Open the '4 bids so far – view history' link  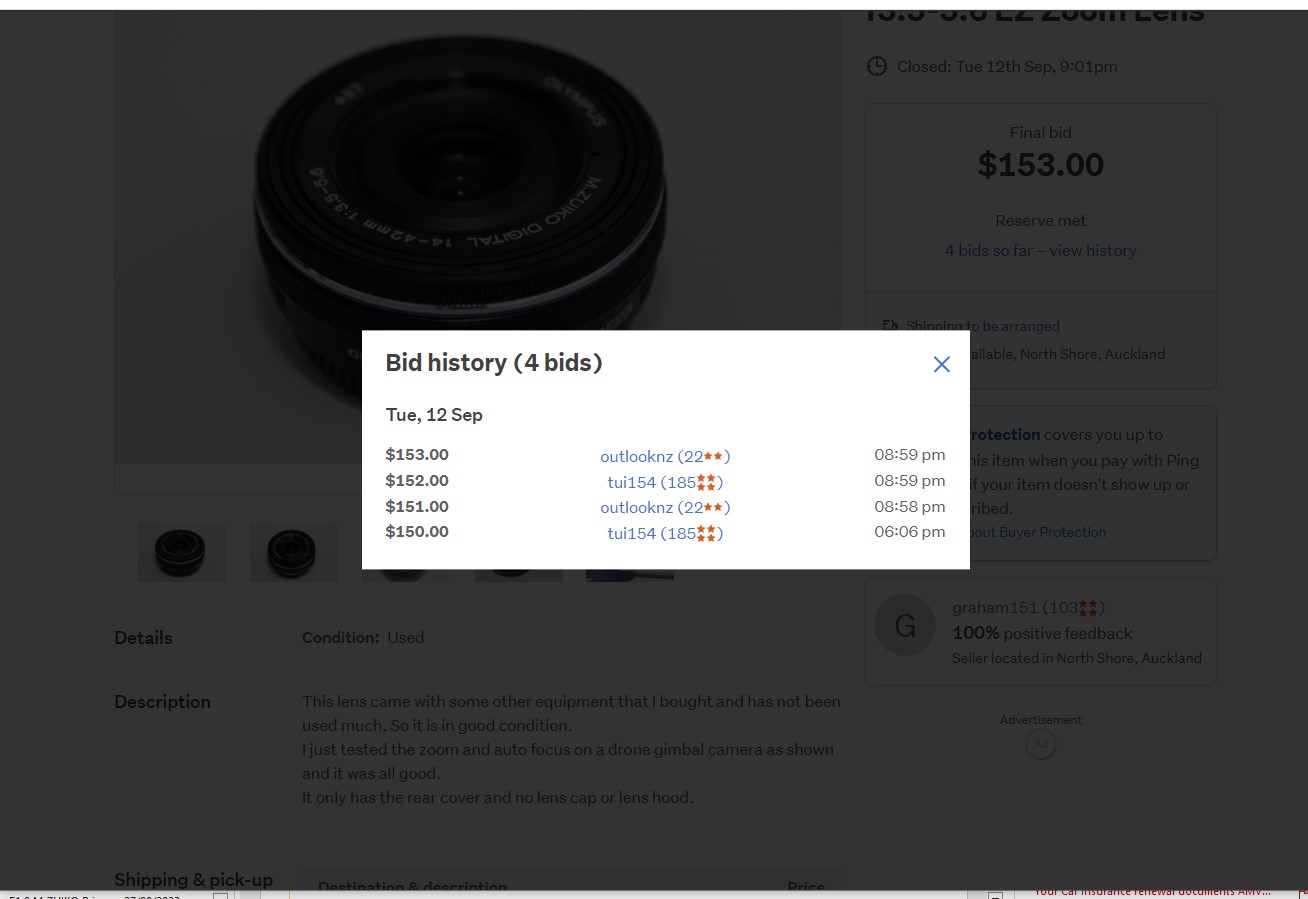tap(1040, 251)
